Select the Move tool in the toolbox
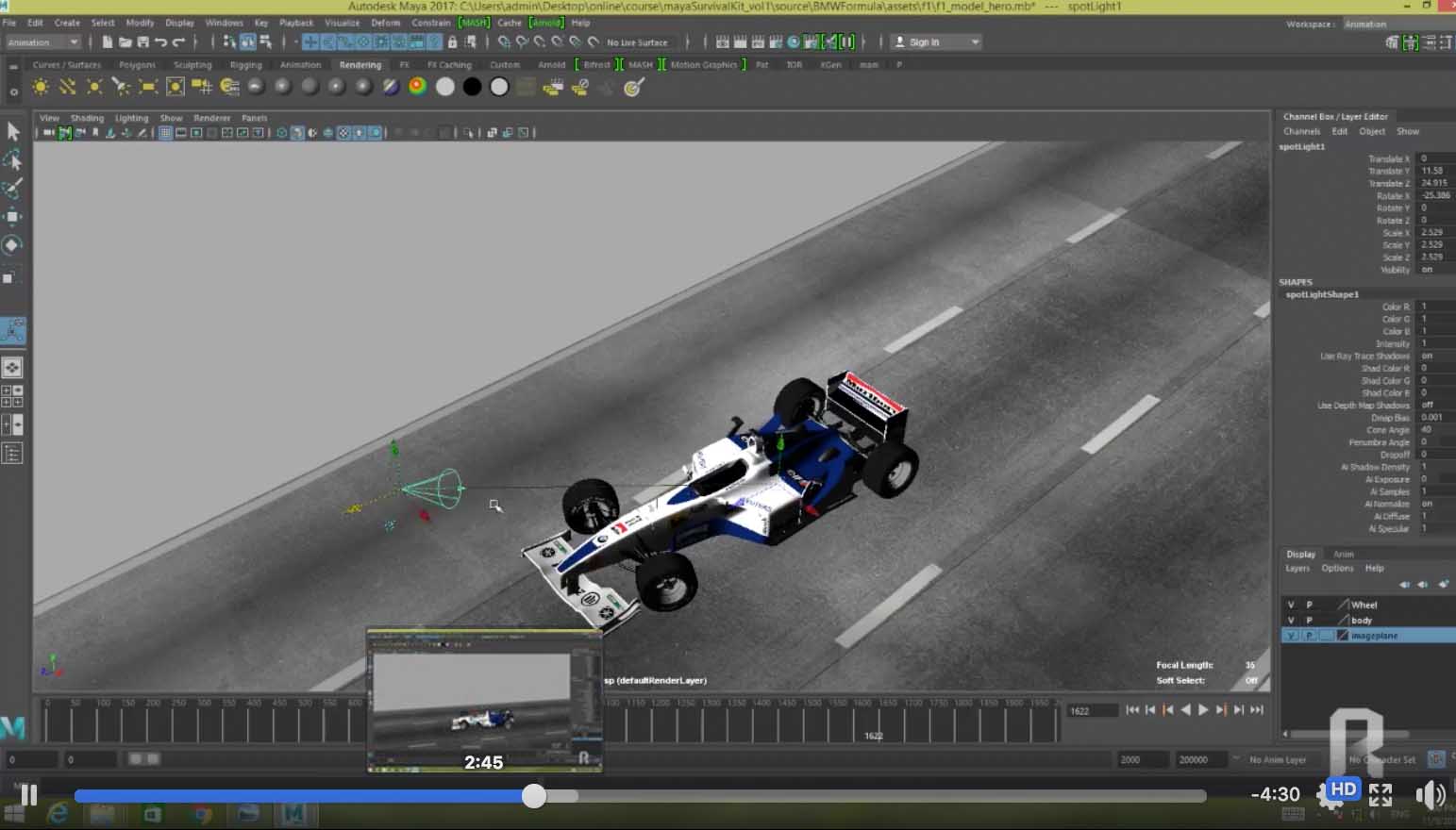 pyautogui.click(x=12, y=217)
